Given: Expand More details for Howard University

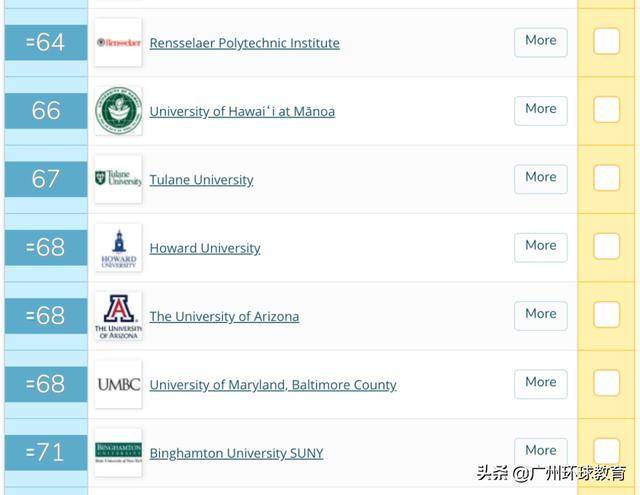Looking at the screenshot, I should (x=540, y=246).
